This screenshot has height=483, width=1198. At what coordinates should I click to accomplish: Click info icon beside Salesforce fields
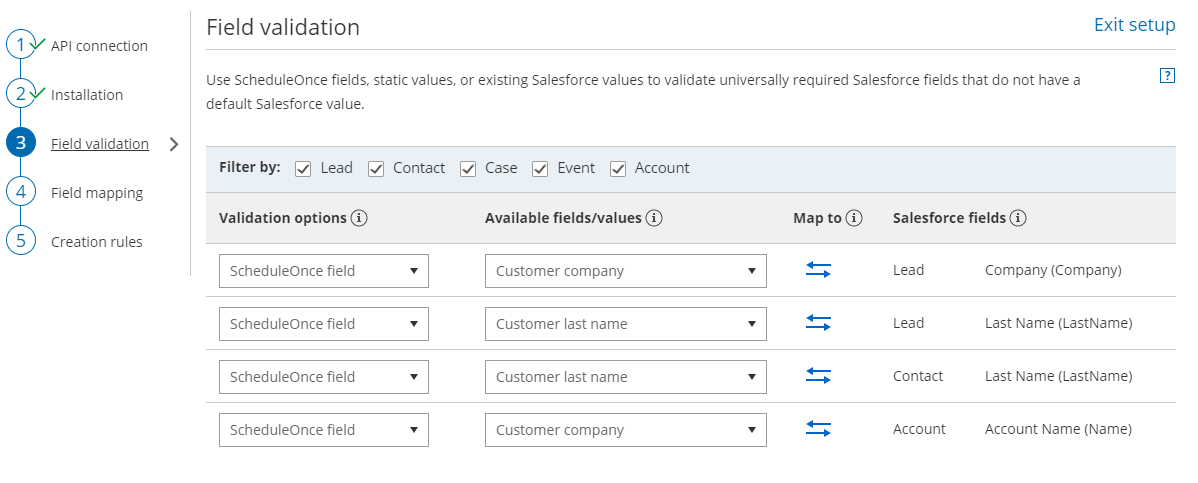1018,218
